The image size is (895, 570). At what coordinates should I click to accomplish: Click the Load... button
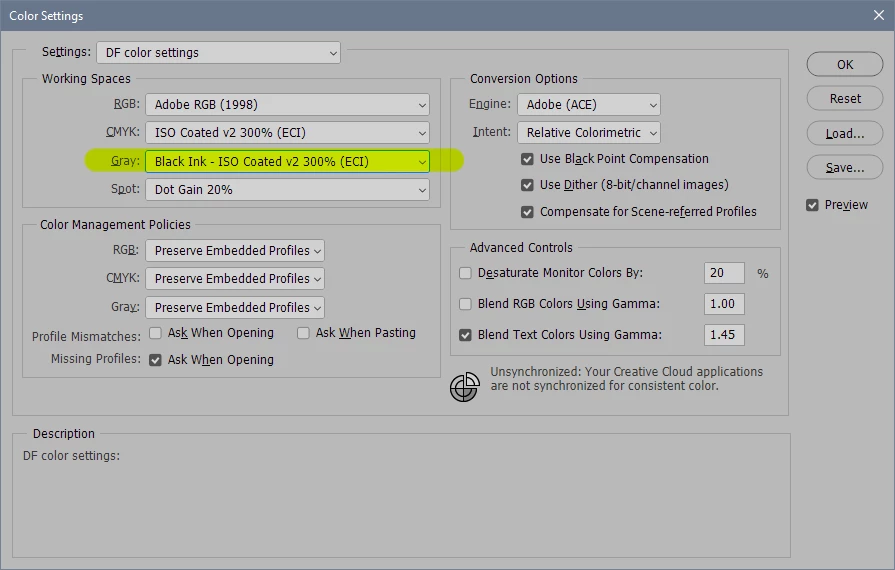tap(845, 134)
